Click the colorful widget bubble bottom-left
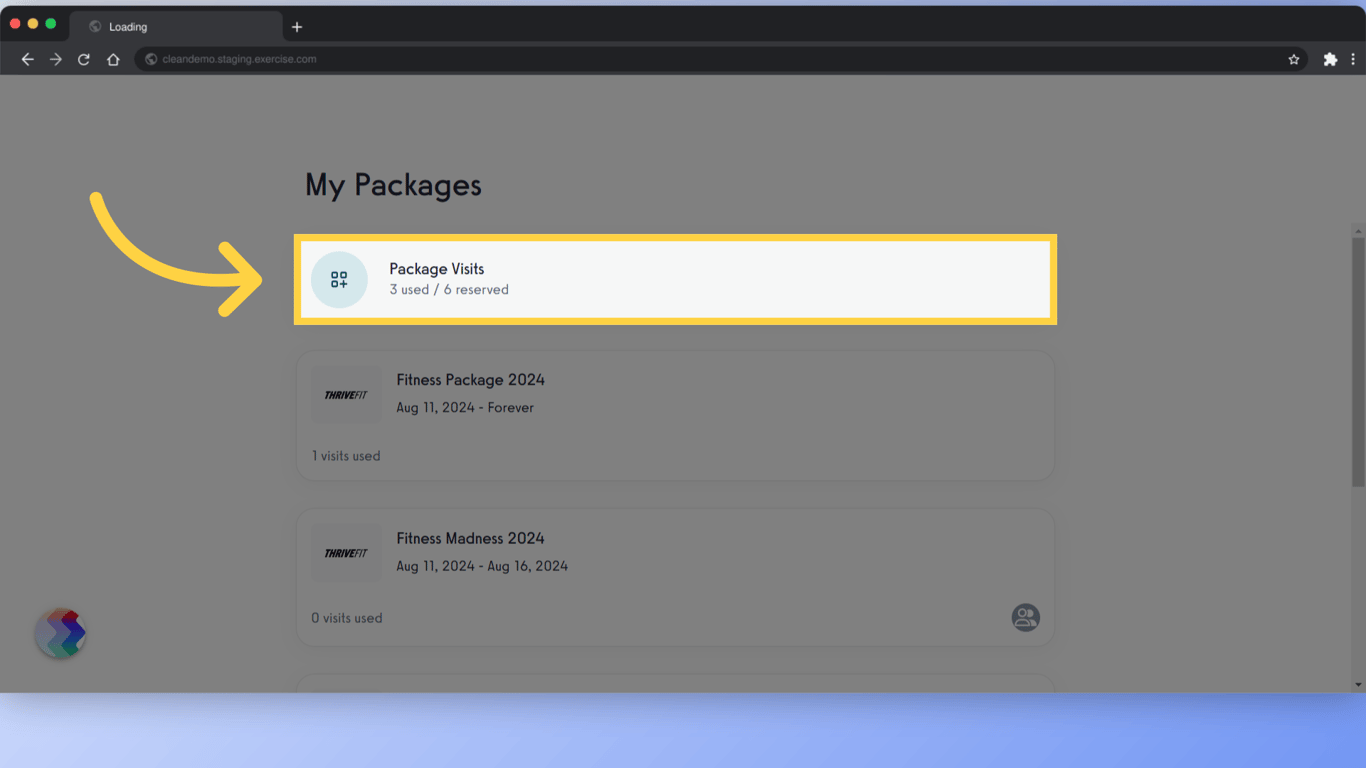This screenshot has height=768, width=1366. coord(60,633)
